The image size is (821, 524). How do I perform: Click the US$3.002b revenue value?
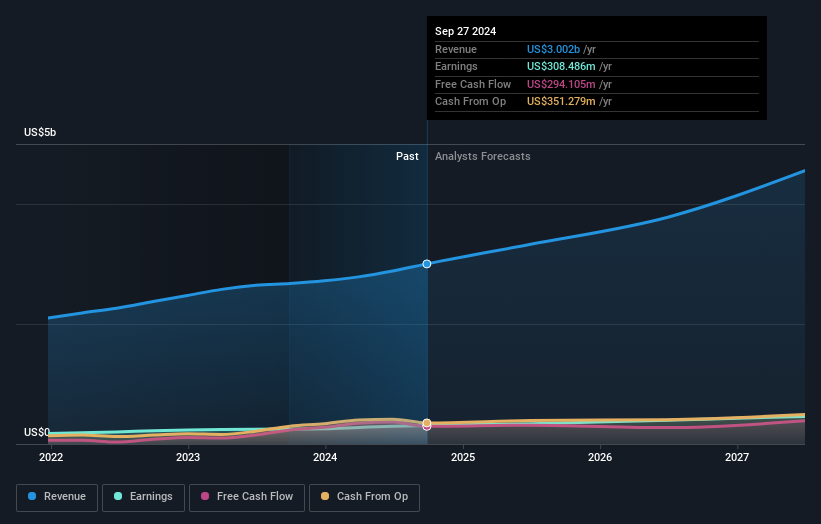553,49
